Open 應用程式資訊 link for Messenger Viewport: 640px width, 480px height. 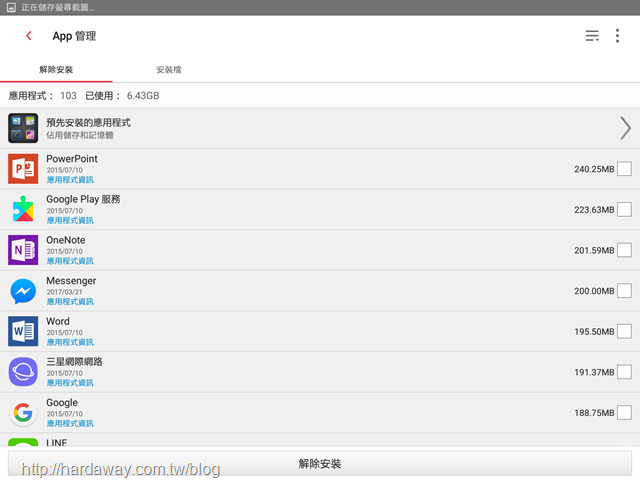click(70, 302)
